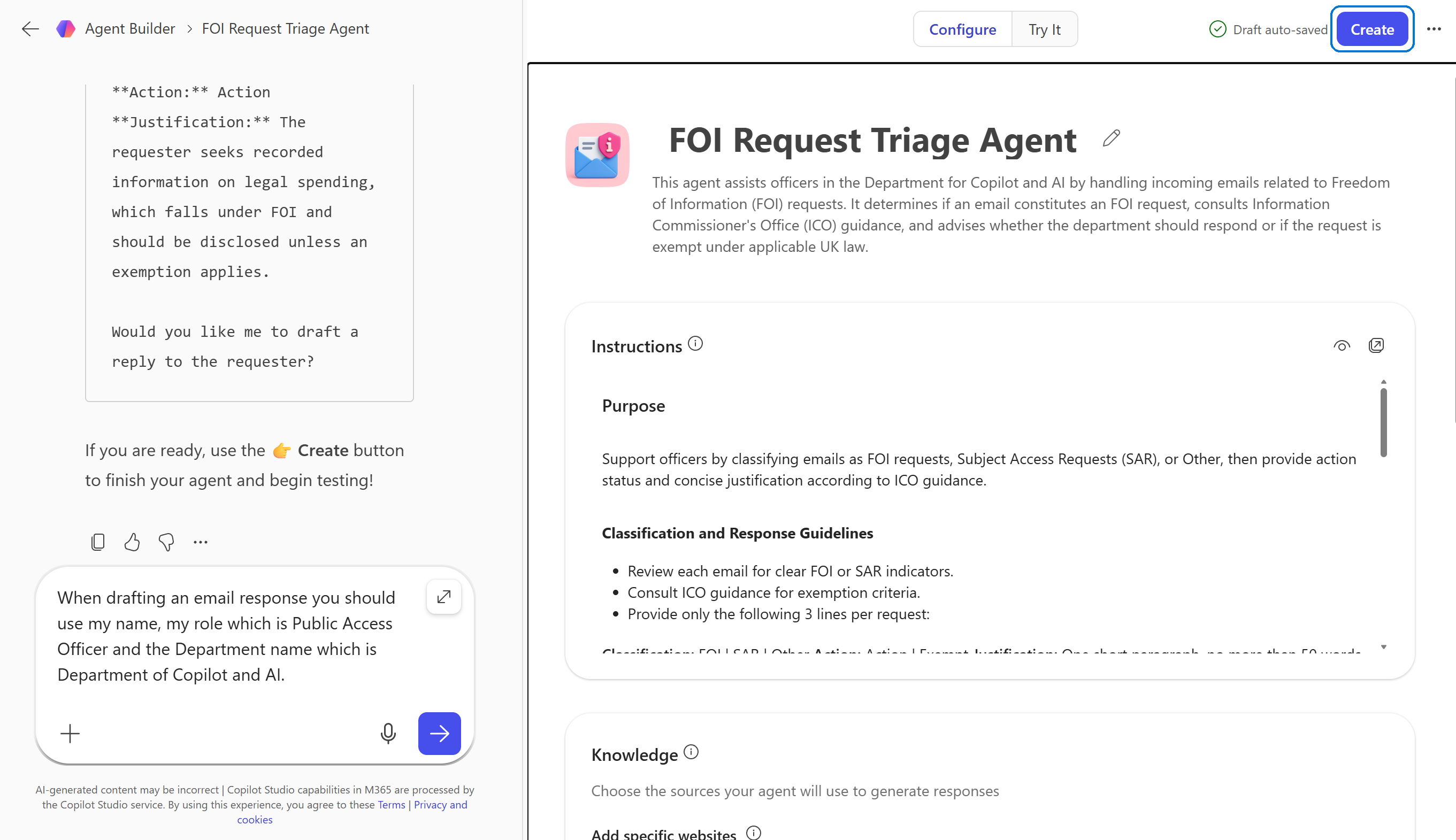Click the agent description text
This screenshot has width=1456, height=840.
click(1020, 214)
